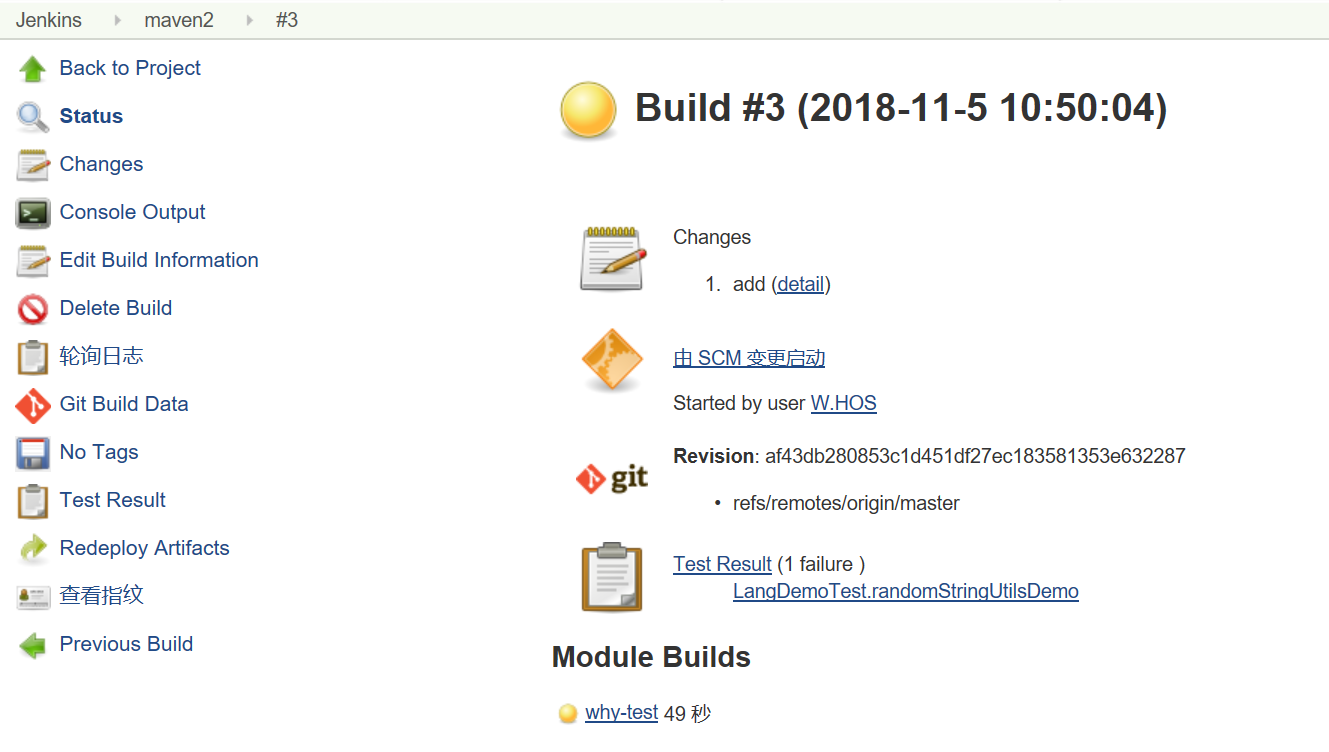Open the change detail link
Image resolution: width=1329 pixels, height=752 pixels.
[801, 284]
